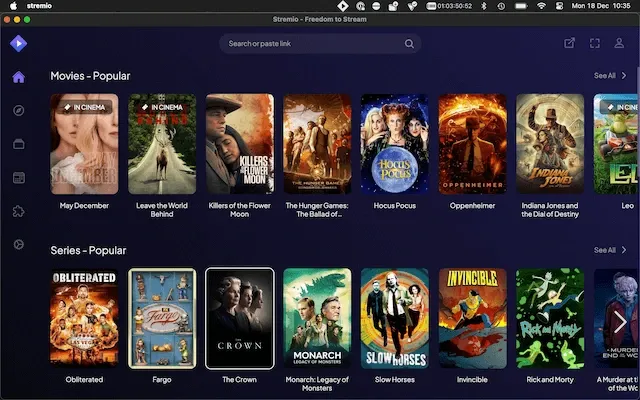
Task: Open Invincible series poster
Action: pyautogui.click(x=472, y=318)
